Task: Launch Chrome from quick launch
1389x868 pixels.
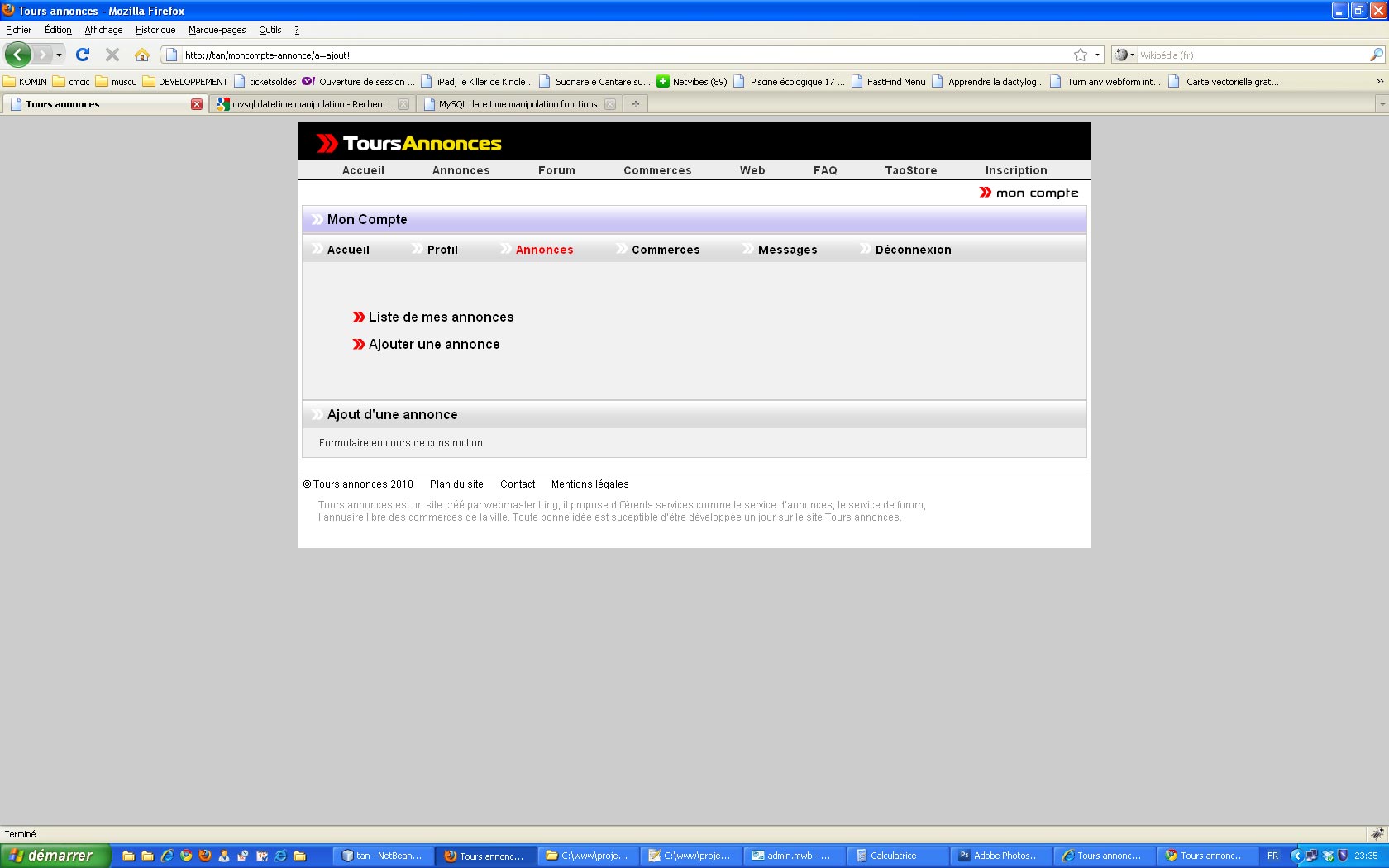Action: coord(186,856)
